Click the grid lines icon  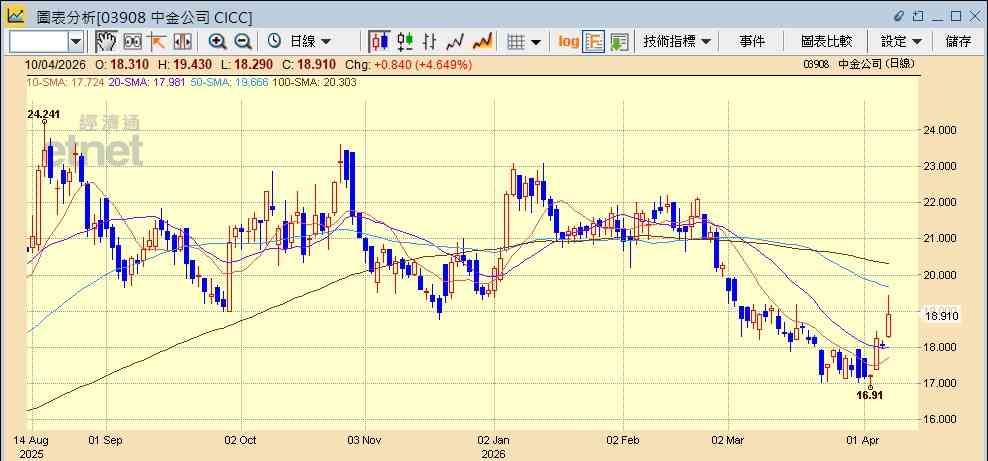tap(516, 42)
